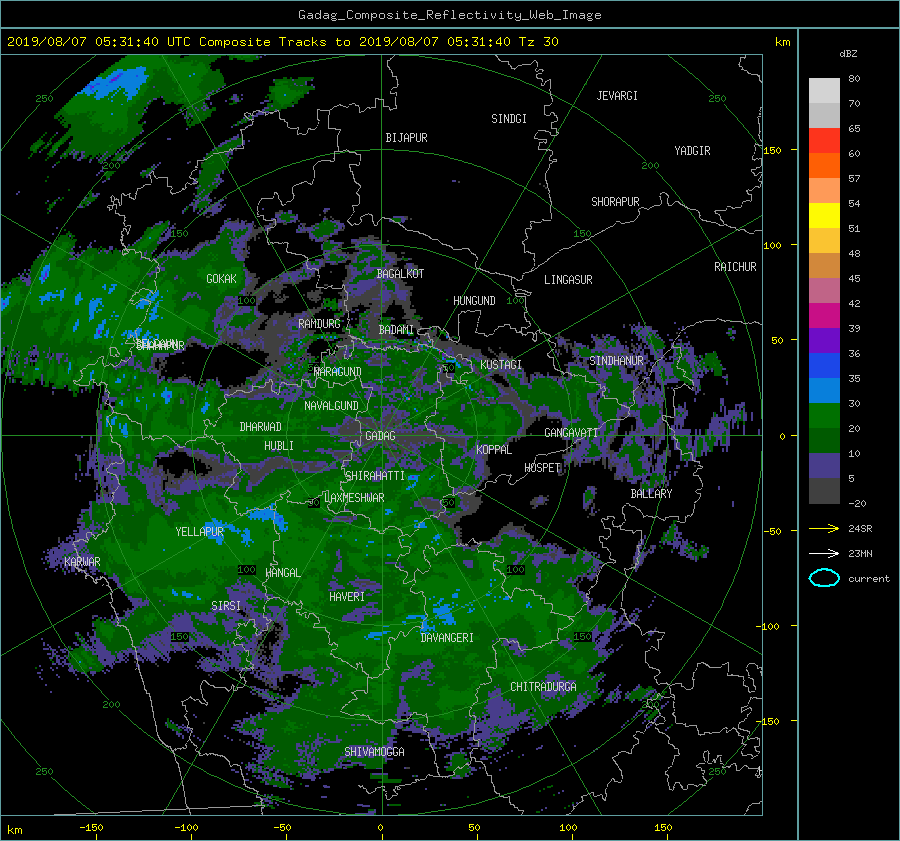Click the GANGAVATI label

pyautogui.click(x=571, y=433)
